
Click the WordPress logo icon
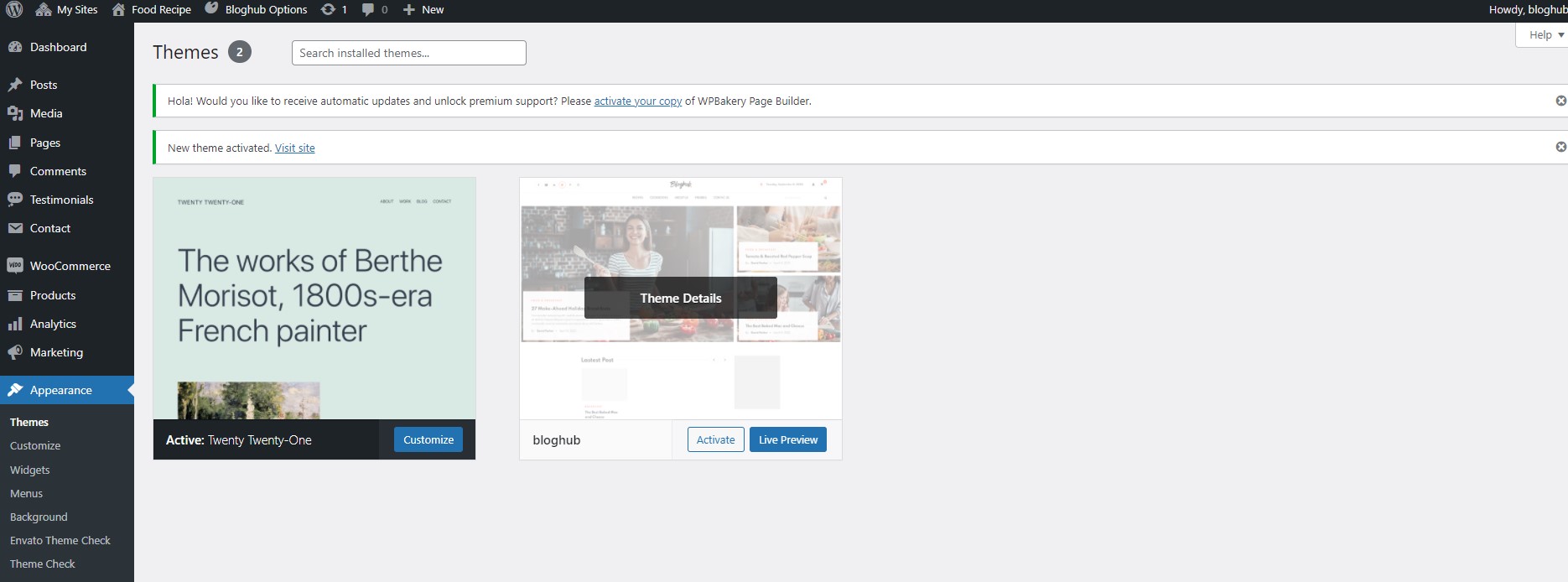coord(14,9)
